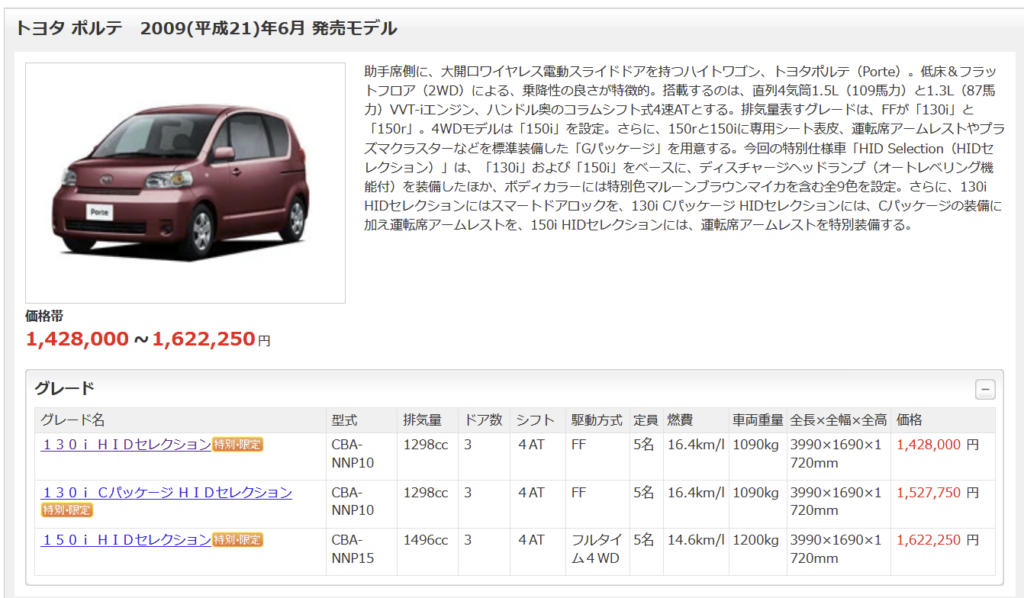Click the 特別・限定 badge beside 150i HIDセレクション

tap(238, 540)
